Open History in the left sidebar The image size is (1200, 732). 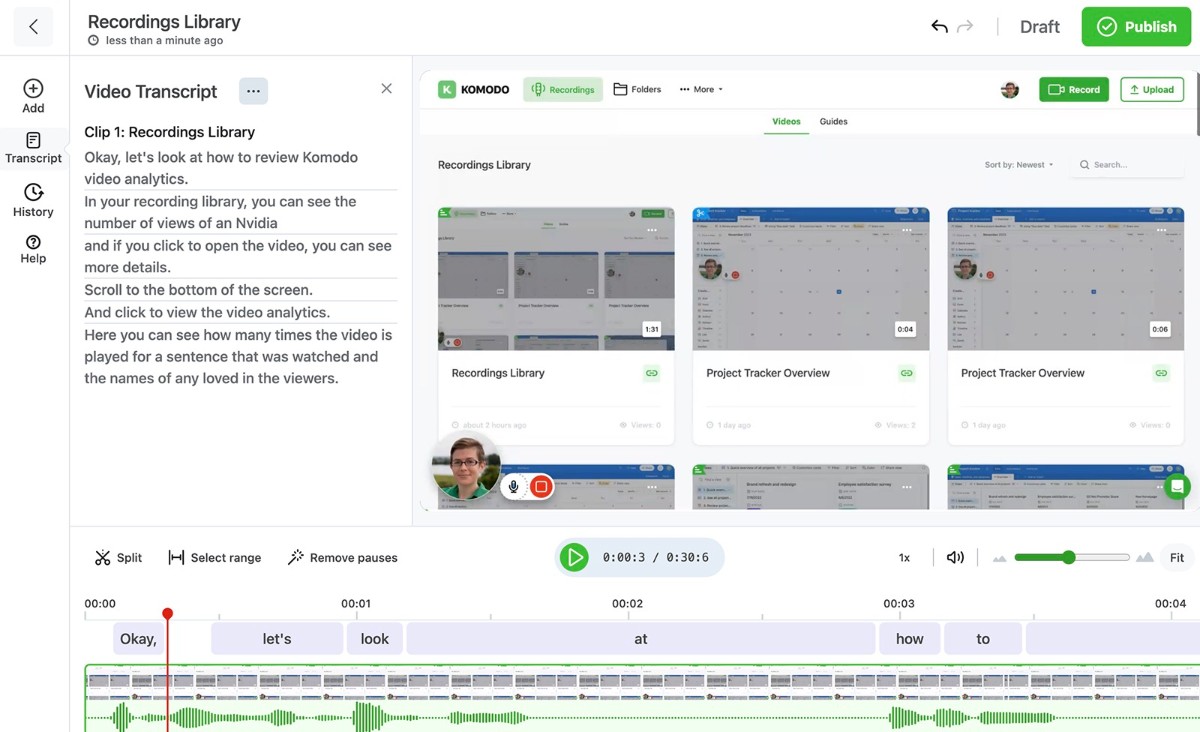[33, 200]
